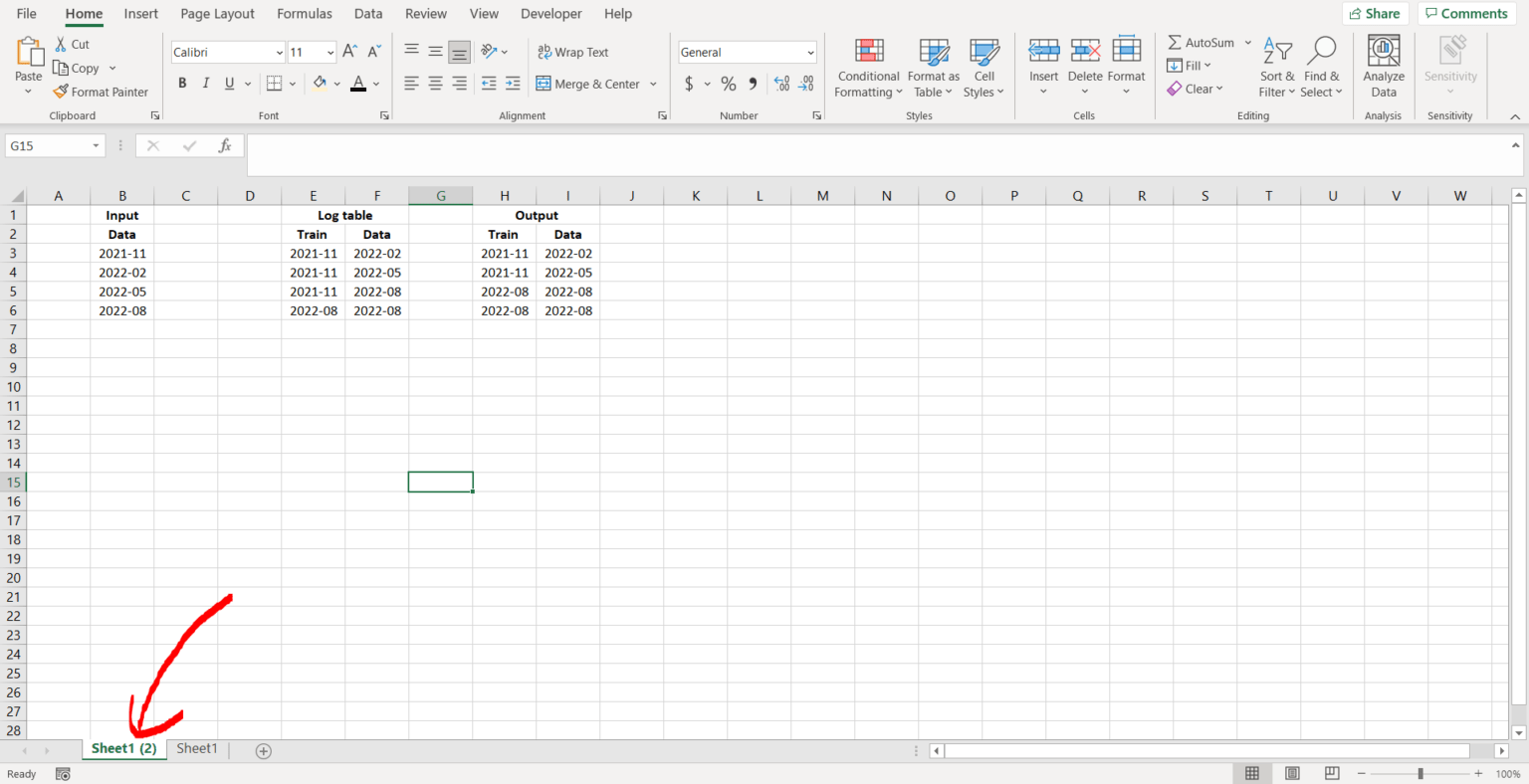Click the Format Painter tool
This screenshot has width=1529, height=784.
click(x=102, y=92)
